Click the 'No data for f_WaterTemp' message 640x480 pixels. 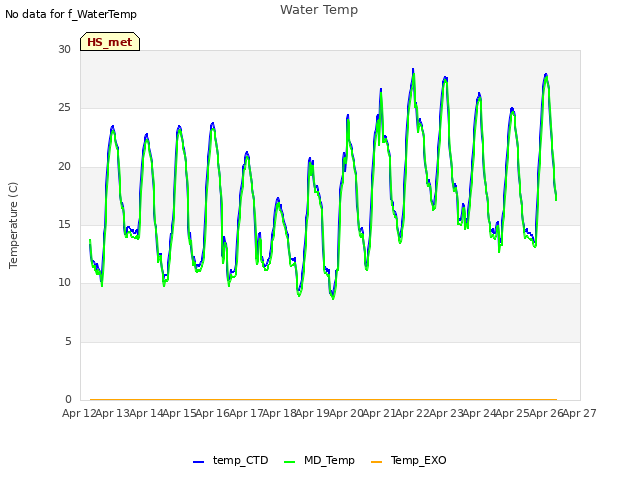71,14
